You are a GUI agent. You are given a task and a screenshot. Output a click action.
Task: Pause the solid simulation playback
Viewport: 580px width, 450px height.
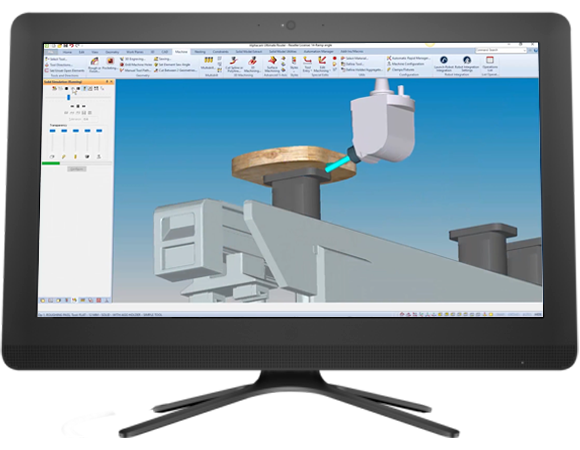tap(78, 106)
